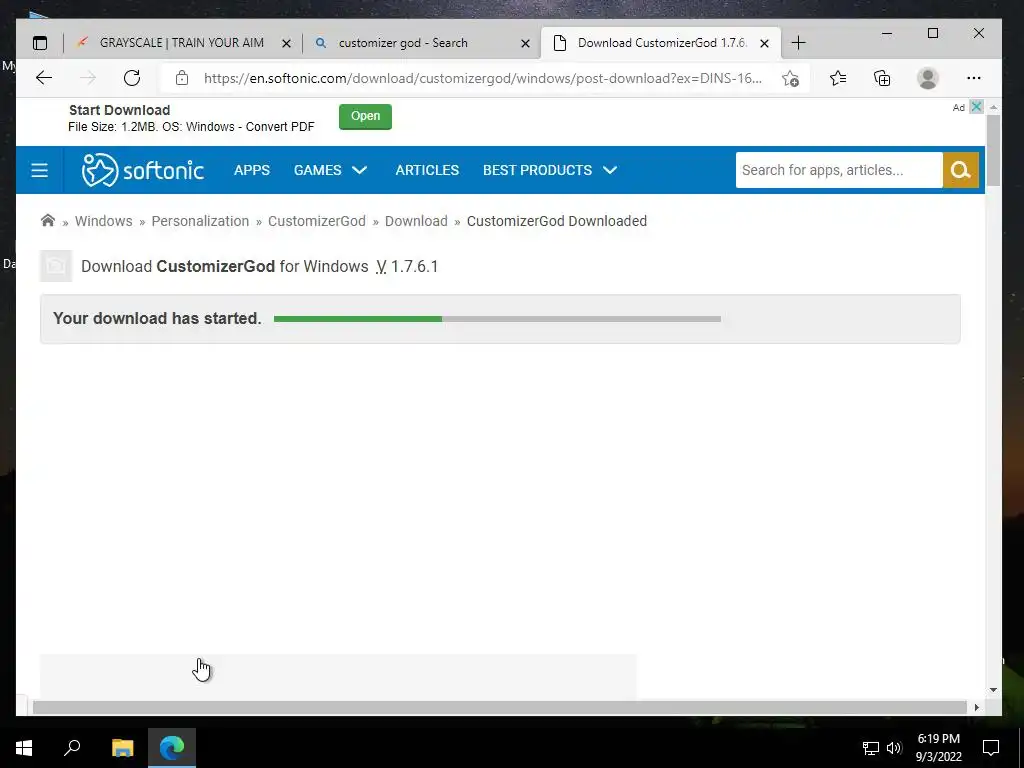Image resolution: width=1024 pixels, height=768 pixels.
Task: Open the Personalization breadcrumb link
Action: (x=200, y=221)
